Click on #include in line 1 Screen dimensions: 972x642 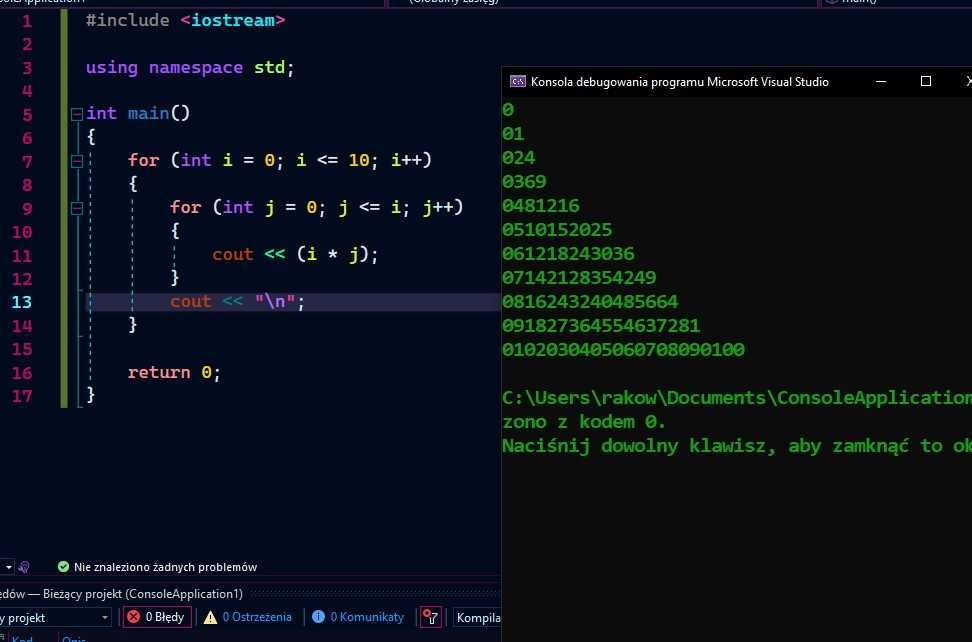point(127,20)
